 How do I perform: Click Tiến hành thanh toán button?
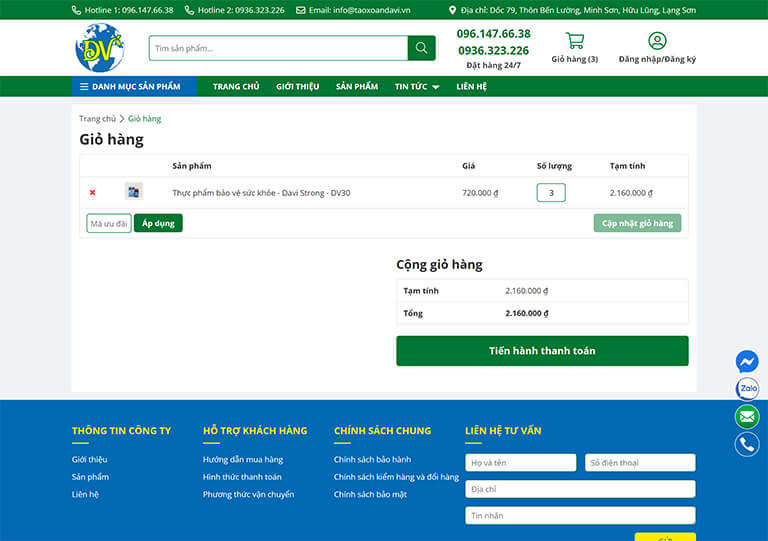(542, 351)
